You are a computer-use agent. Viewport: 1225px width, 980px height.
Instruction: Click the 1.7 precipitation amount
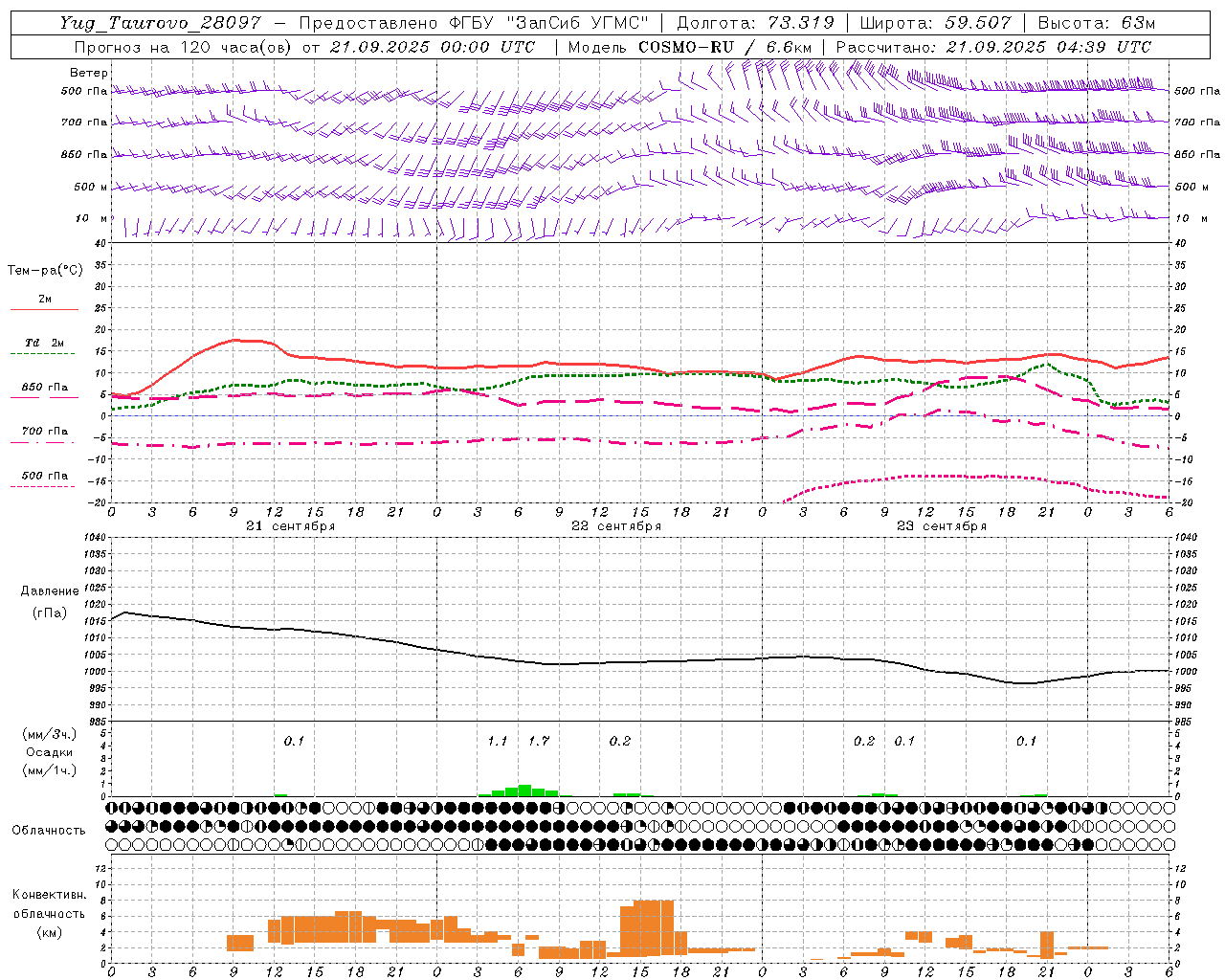click(539, 742)
